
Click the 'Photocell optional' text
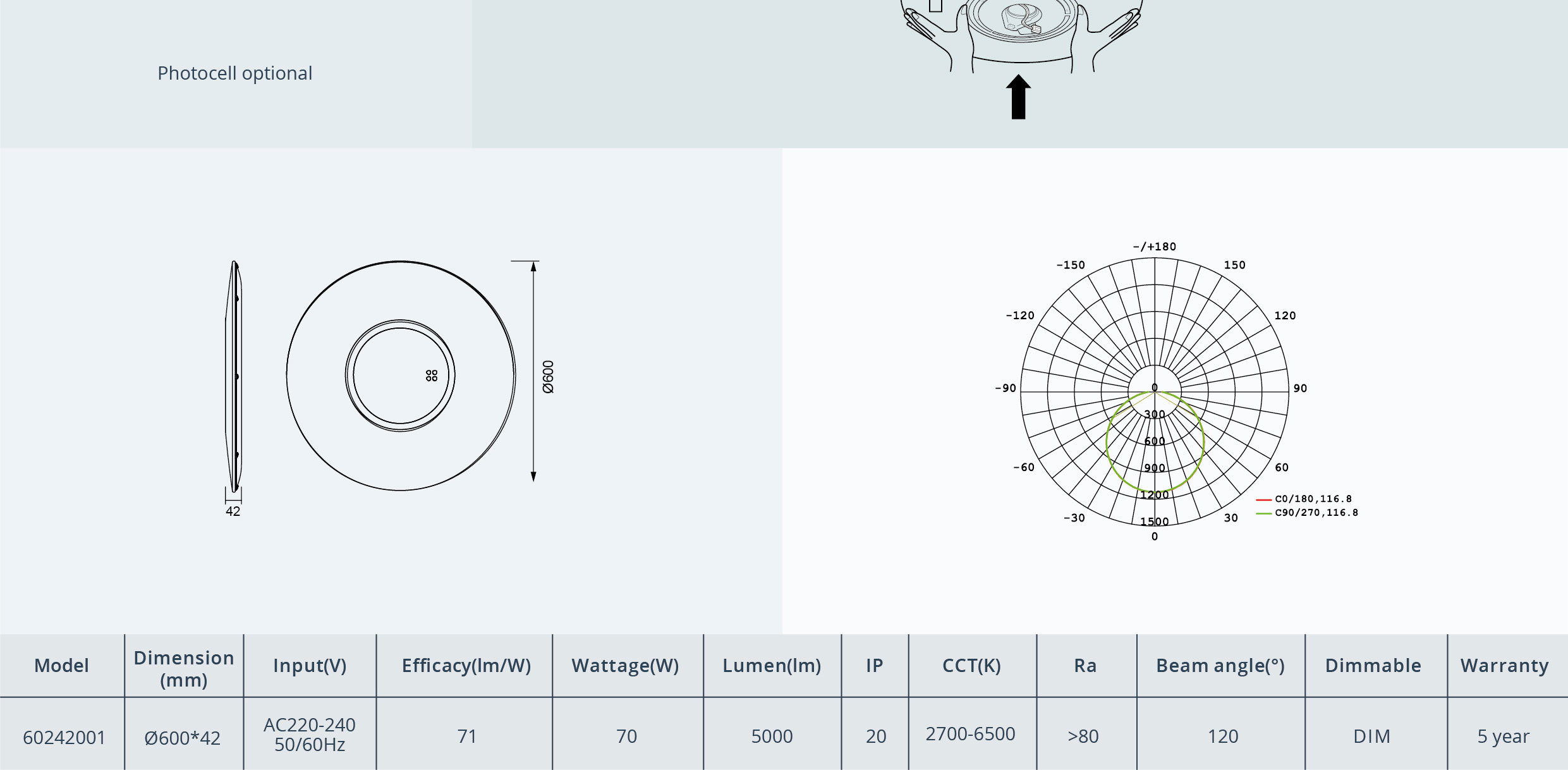(x=234, y=73)
